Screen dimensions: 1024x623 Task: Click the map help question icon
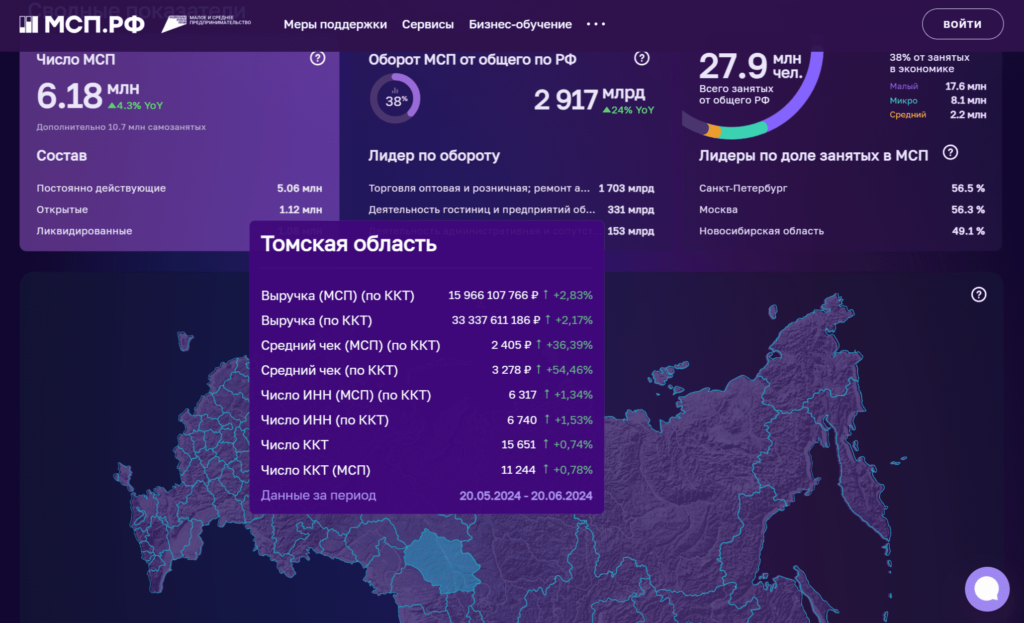click(x=978, y=294)
